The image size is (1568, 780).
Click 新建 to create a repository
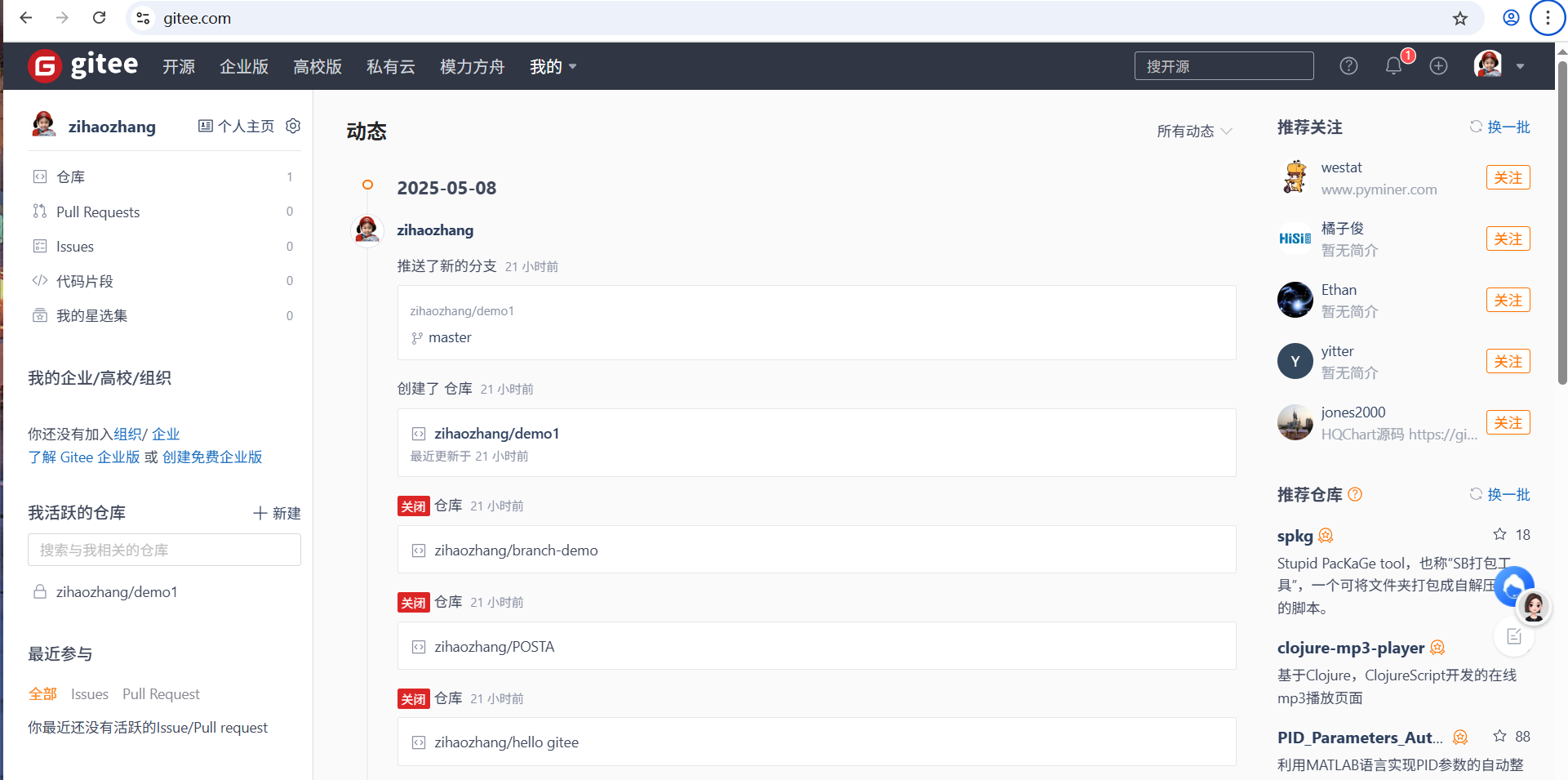(x=277, y=513)
